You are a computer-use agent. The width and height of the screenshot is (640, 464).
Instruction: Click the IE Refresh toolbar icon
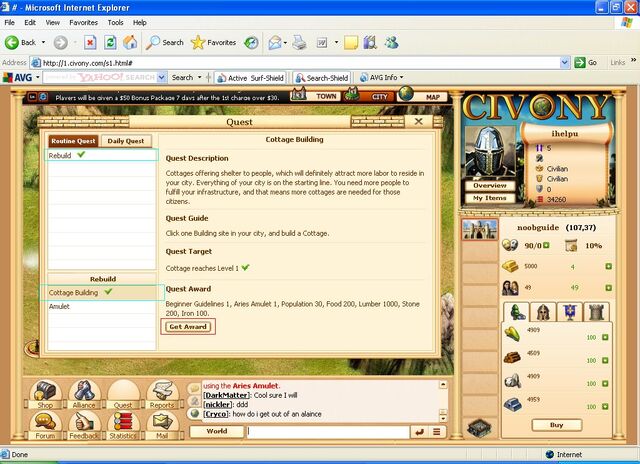[x=110, y=42]
